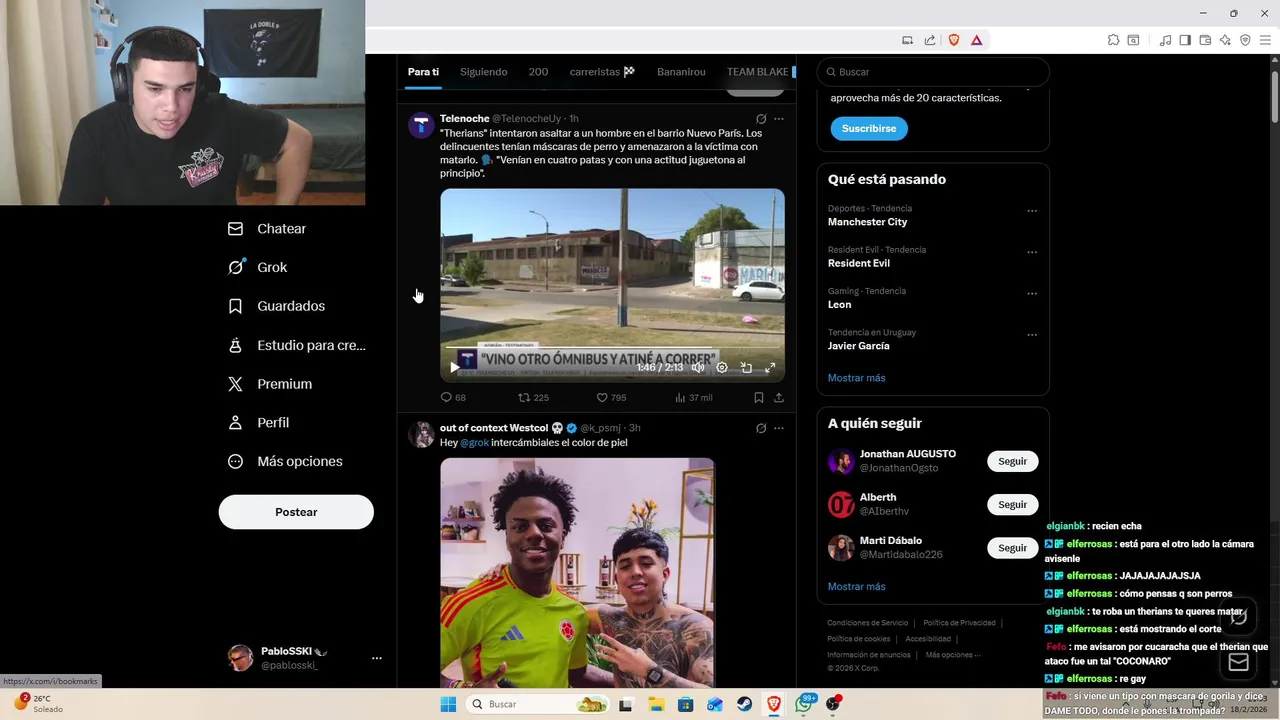1280x720 pixels.
Task: Reply to Telenoche post (68)
Action: [453, 397]
